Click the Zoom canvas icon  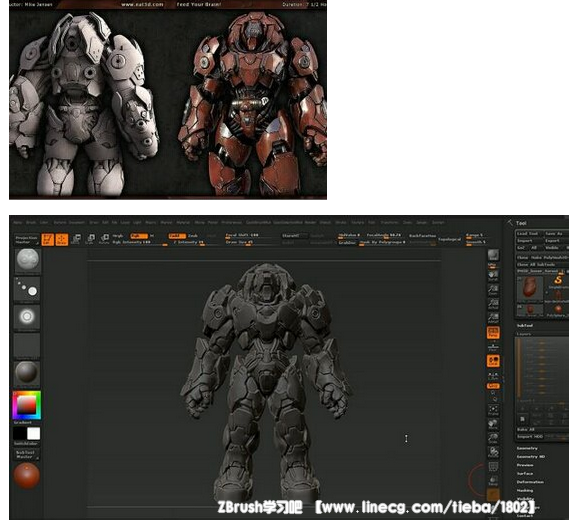point(493,290)
